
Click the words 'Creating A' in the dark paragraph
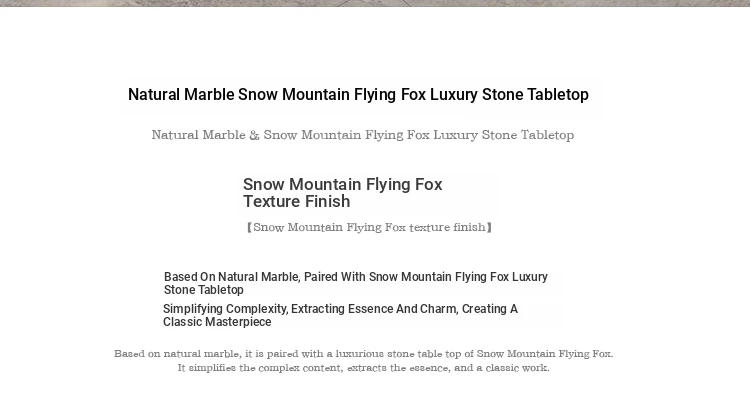(x=490, y=309)
